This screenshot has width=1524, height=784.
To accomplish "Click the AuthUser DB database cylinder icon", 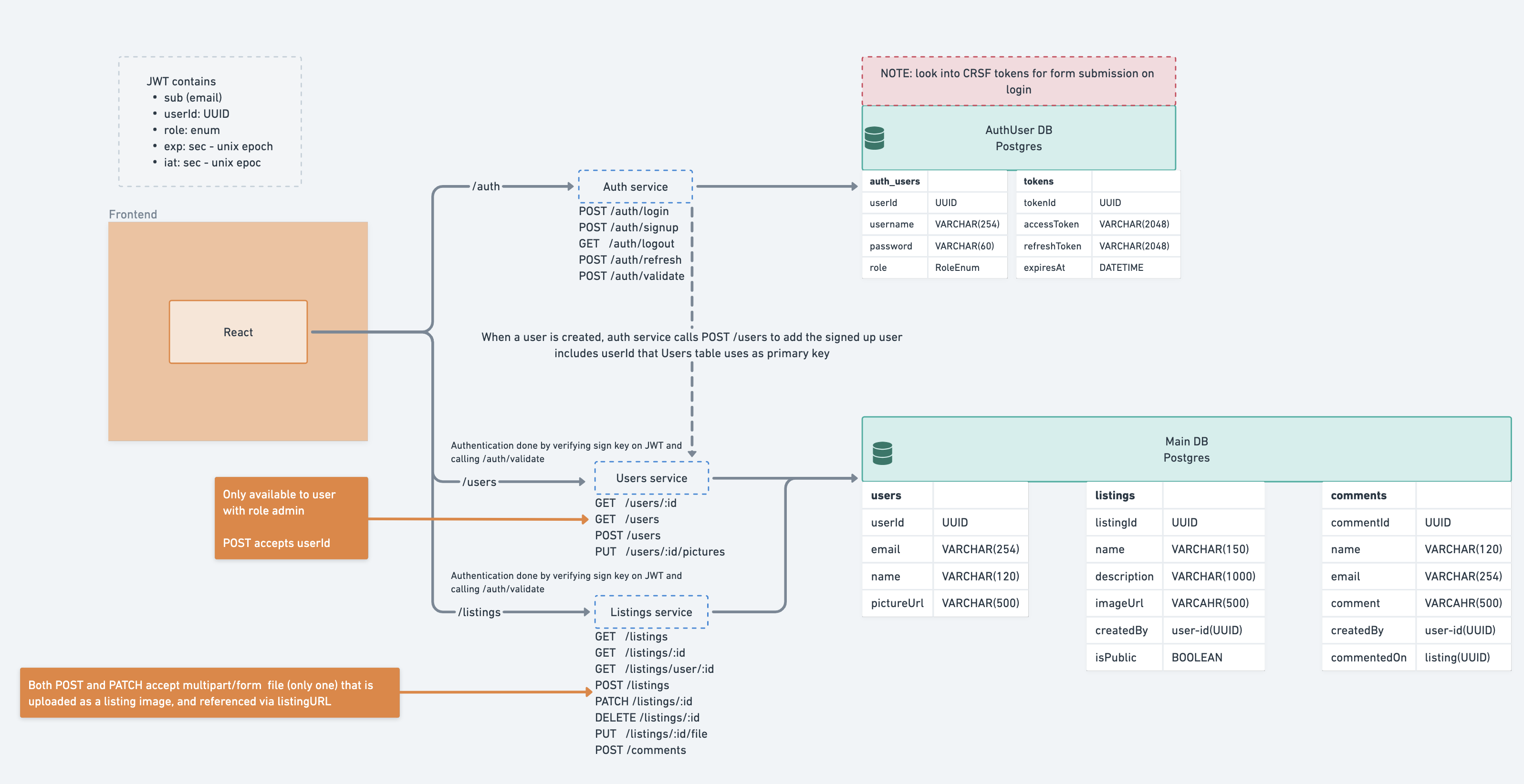I will coord(876,137).
